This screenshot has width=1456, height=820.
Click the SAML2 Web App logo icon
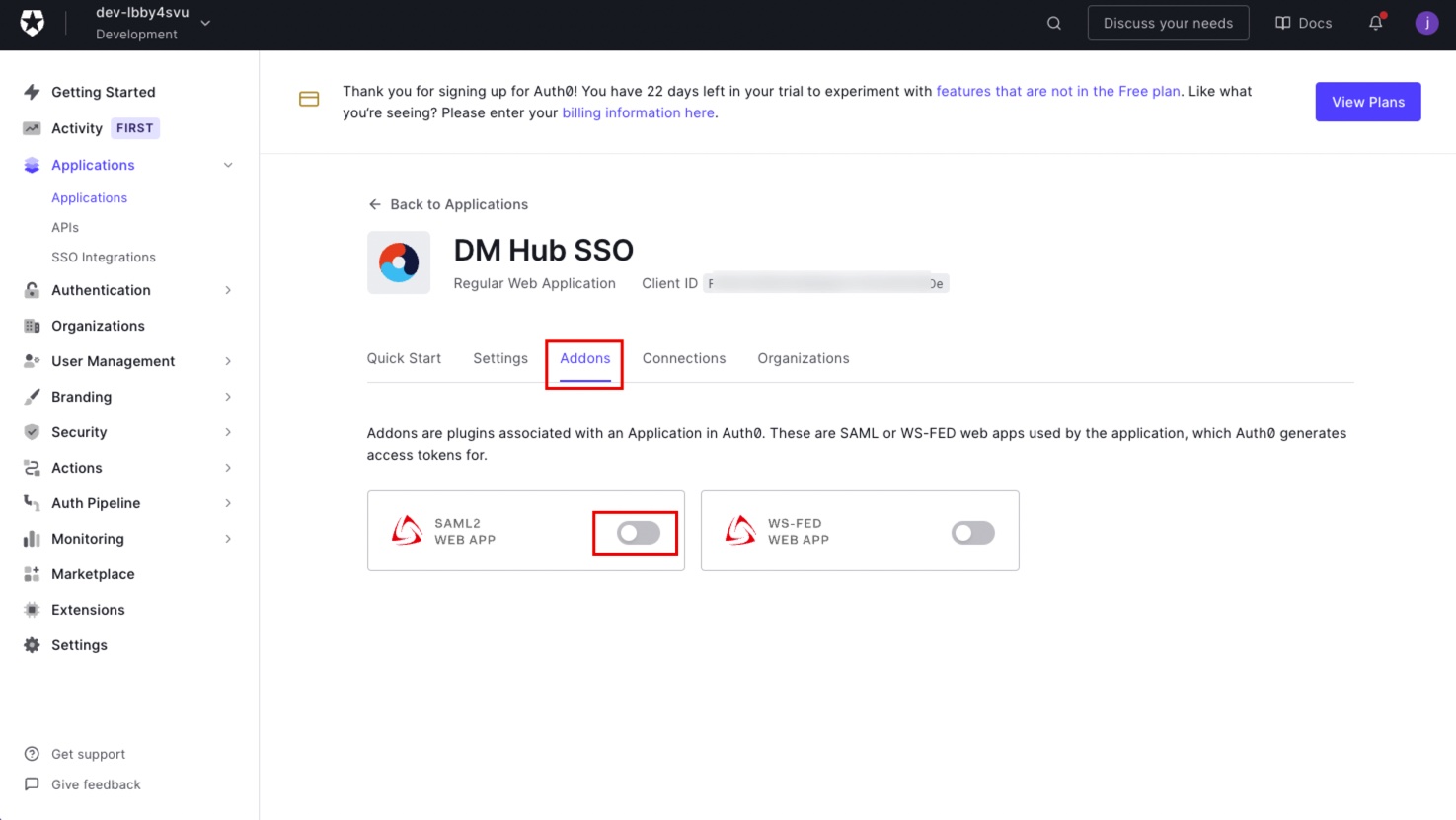point(407,531)
